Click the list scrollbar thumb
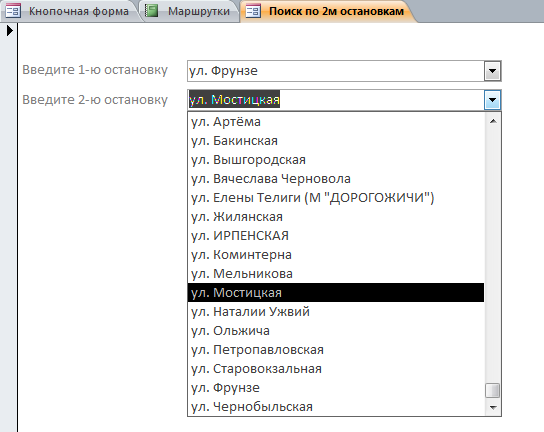 (x=493, y=390)
